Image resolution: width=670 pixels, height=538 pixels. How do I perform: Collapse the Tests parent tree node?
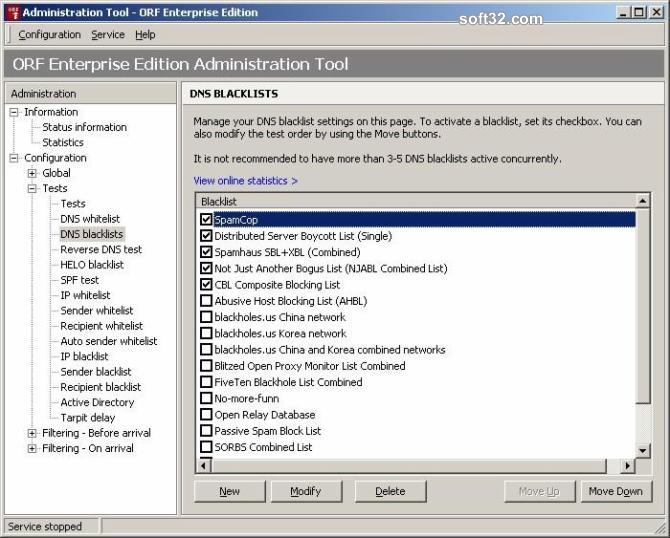[x=32, y=188]
